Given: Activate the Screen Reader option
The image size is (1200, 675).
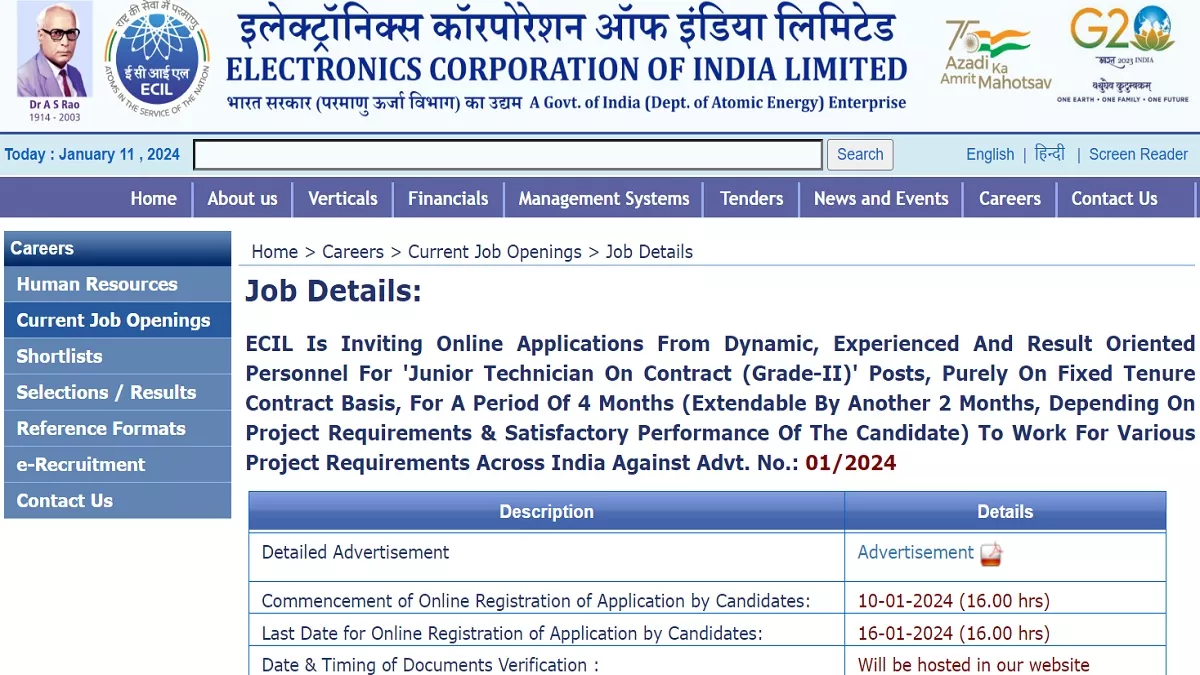Looking at the screenshot, I should click(1138, 154).
